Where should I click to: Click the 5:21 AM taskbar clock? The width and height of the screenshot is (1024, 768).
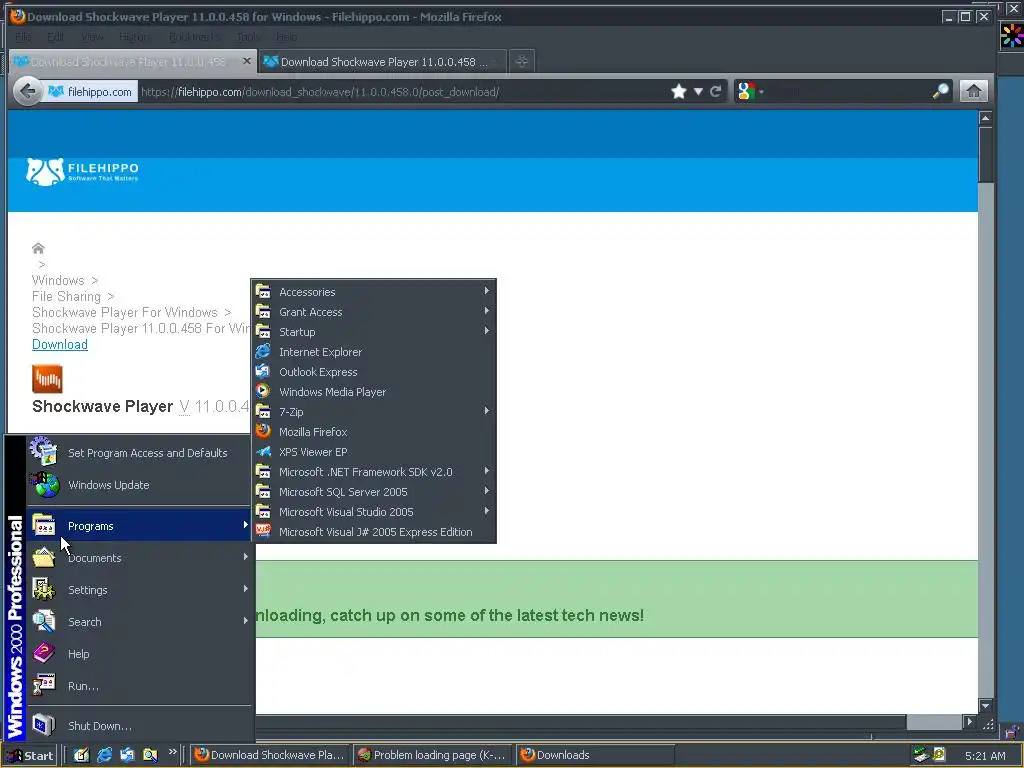[x=985, y=756]
